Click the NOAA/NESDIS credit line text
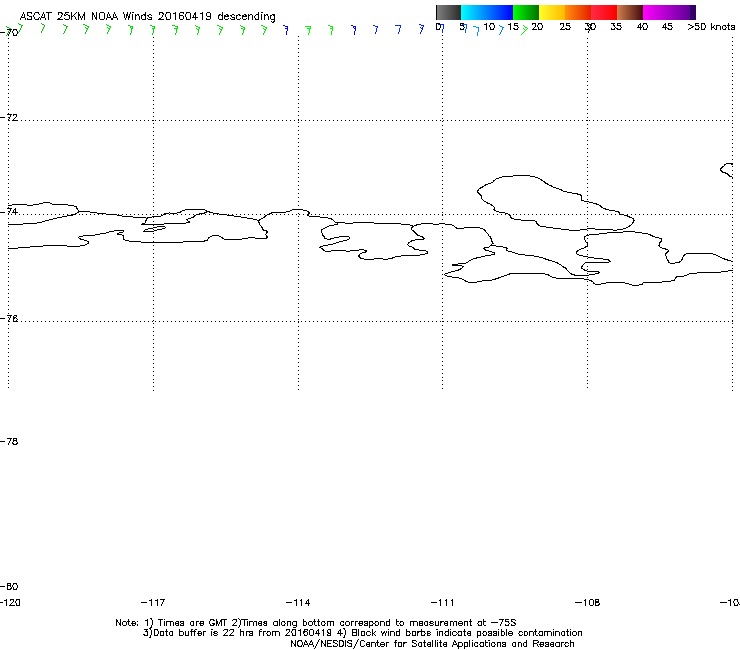The height and width of the screenshot is (650, 740). [x=432, y=644]
